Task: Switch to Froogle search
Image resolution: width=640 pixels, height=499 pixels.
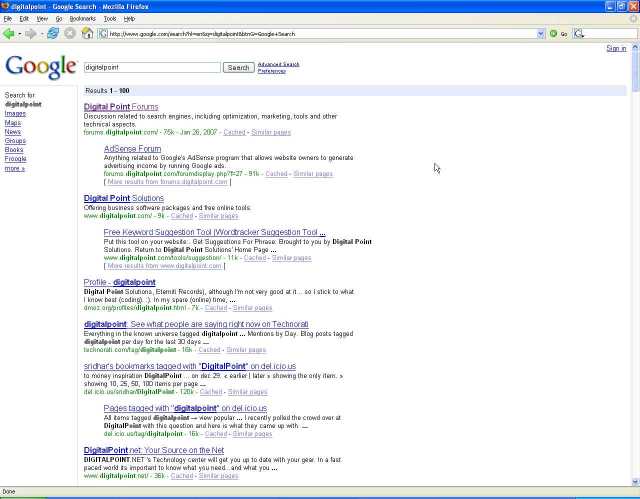Action: click(x=16, y=158)
